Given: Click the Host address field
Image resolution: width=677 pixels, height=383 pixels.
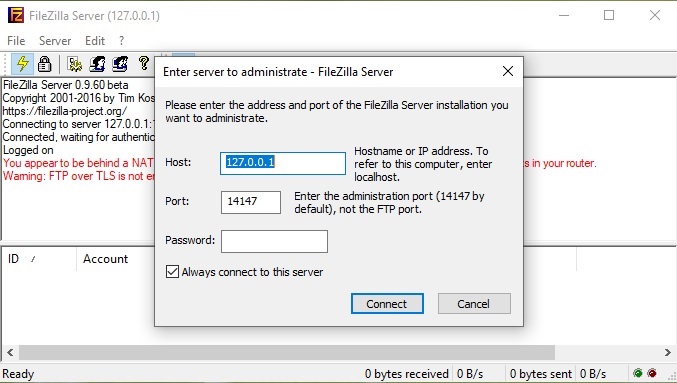Looking at the screenshot, I should point(283,163).
